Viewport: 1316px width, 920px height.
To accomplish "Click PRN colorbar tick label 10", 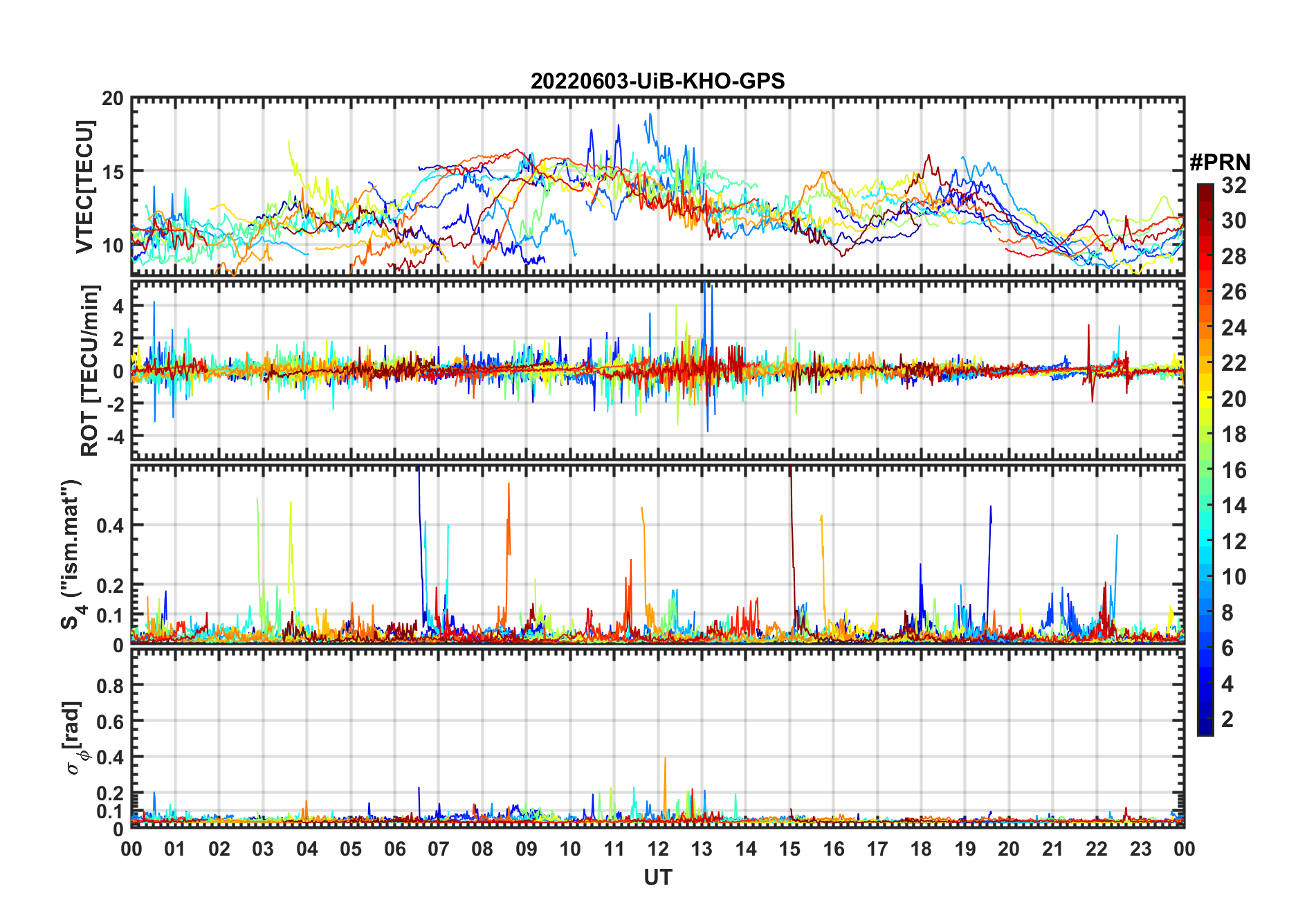I will coord(1234,577).
